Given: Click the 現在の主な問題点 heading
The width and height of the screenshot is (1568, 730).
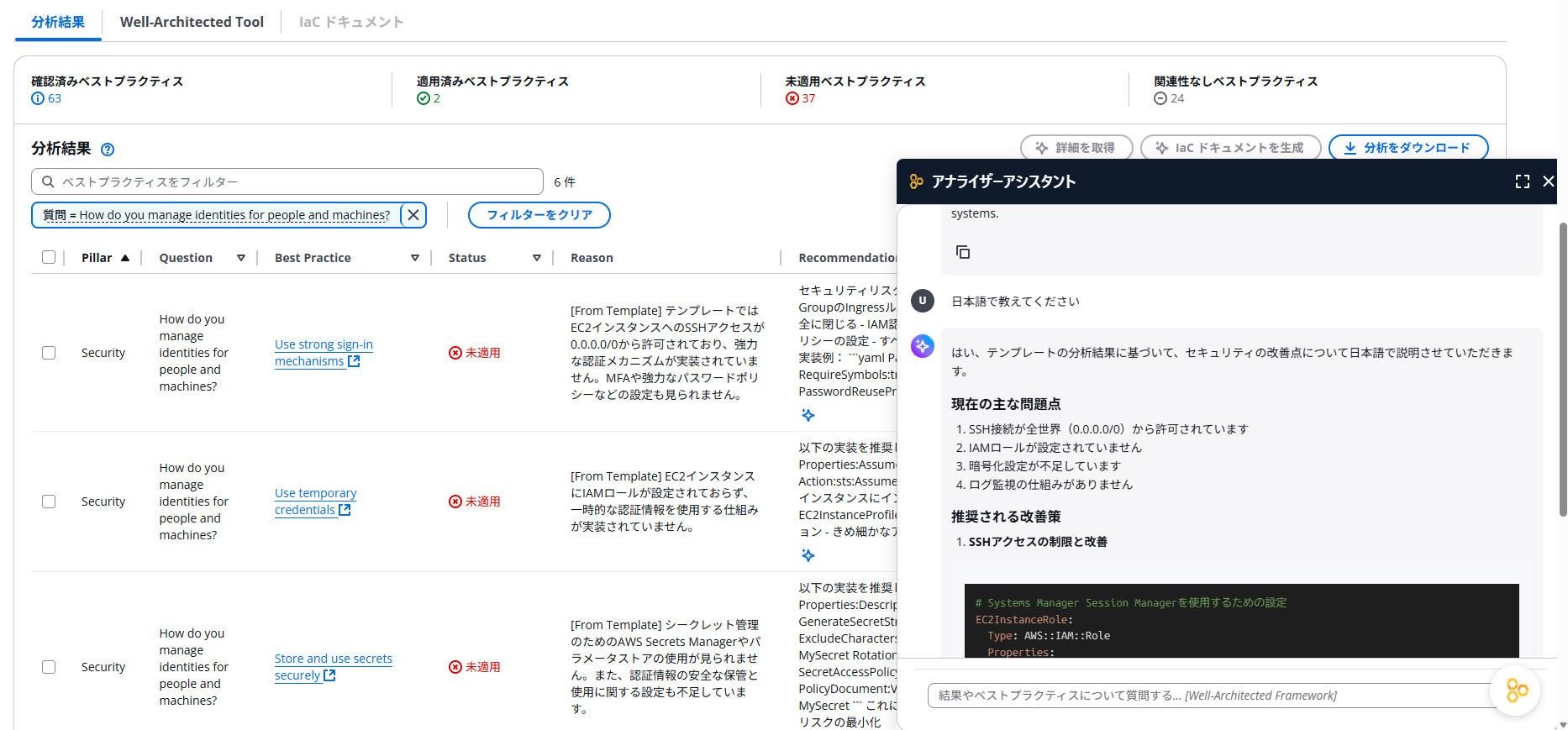Looking at the screenshot, I should (x=1006, y=404).
